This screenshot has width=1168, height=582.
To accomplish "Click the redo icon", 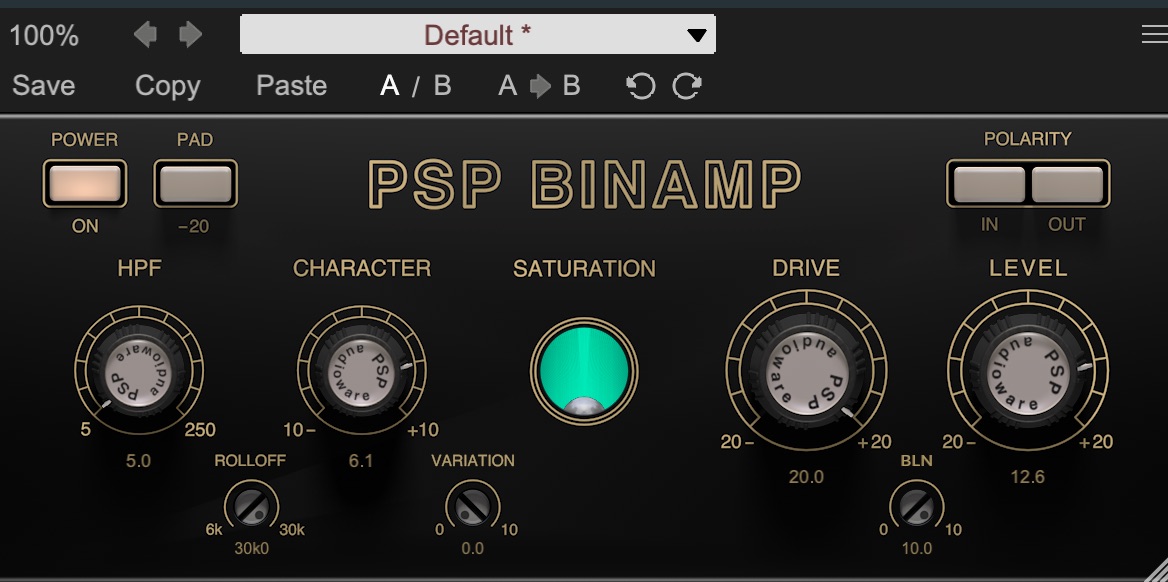I will pos(687,87).
